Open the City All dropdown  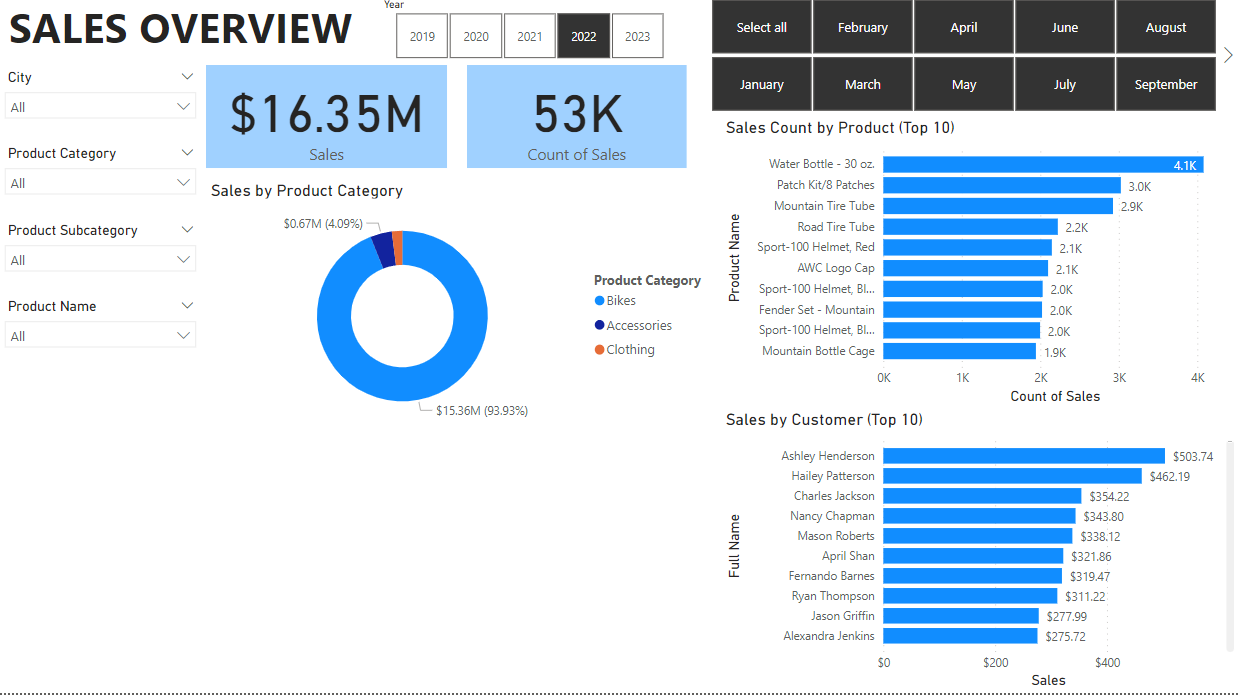[x=100, y=107]
